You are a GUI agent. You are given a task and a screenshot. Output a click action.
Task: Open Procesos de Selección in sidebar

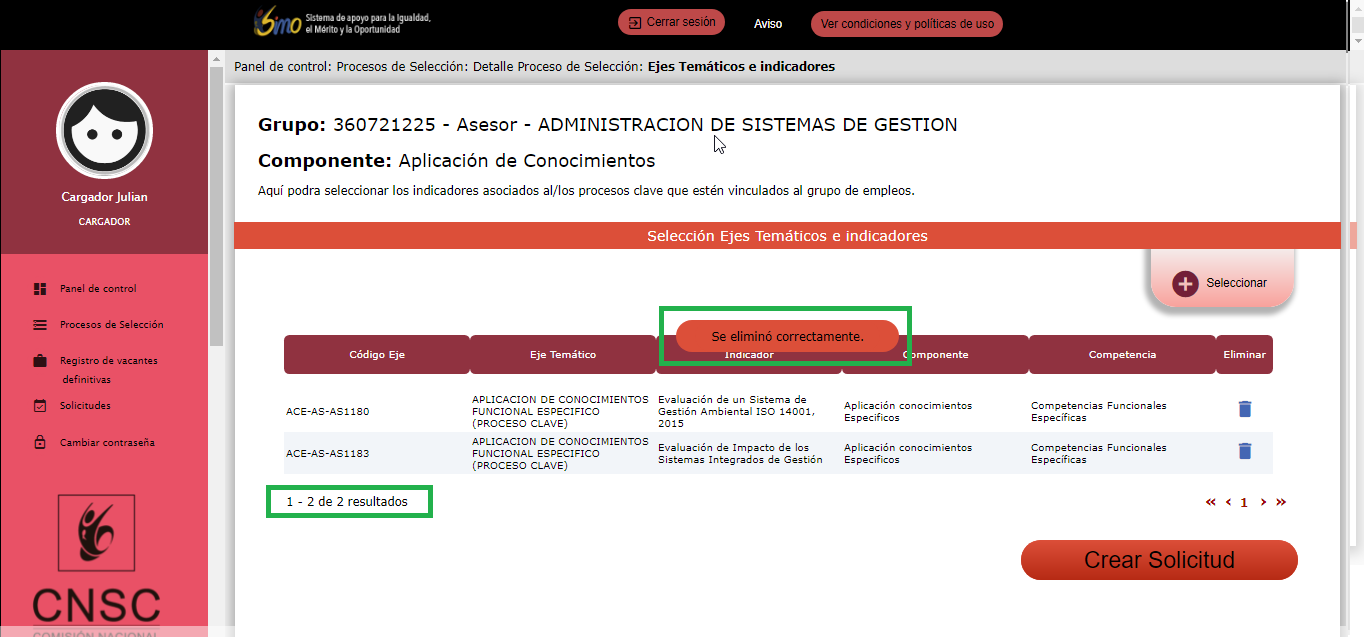coord(111,325)
